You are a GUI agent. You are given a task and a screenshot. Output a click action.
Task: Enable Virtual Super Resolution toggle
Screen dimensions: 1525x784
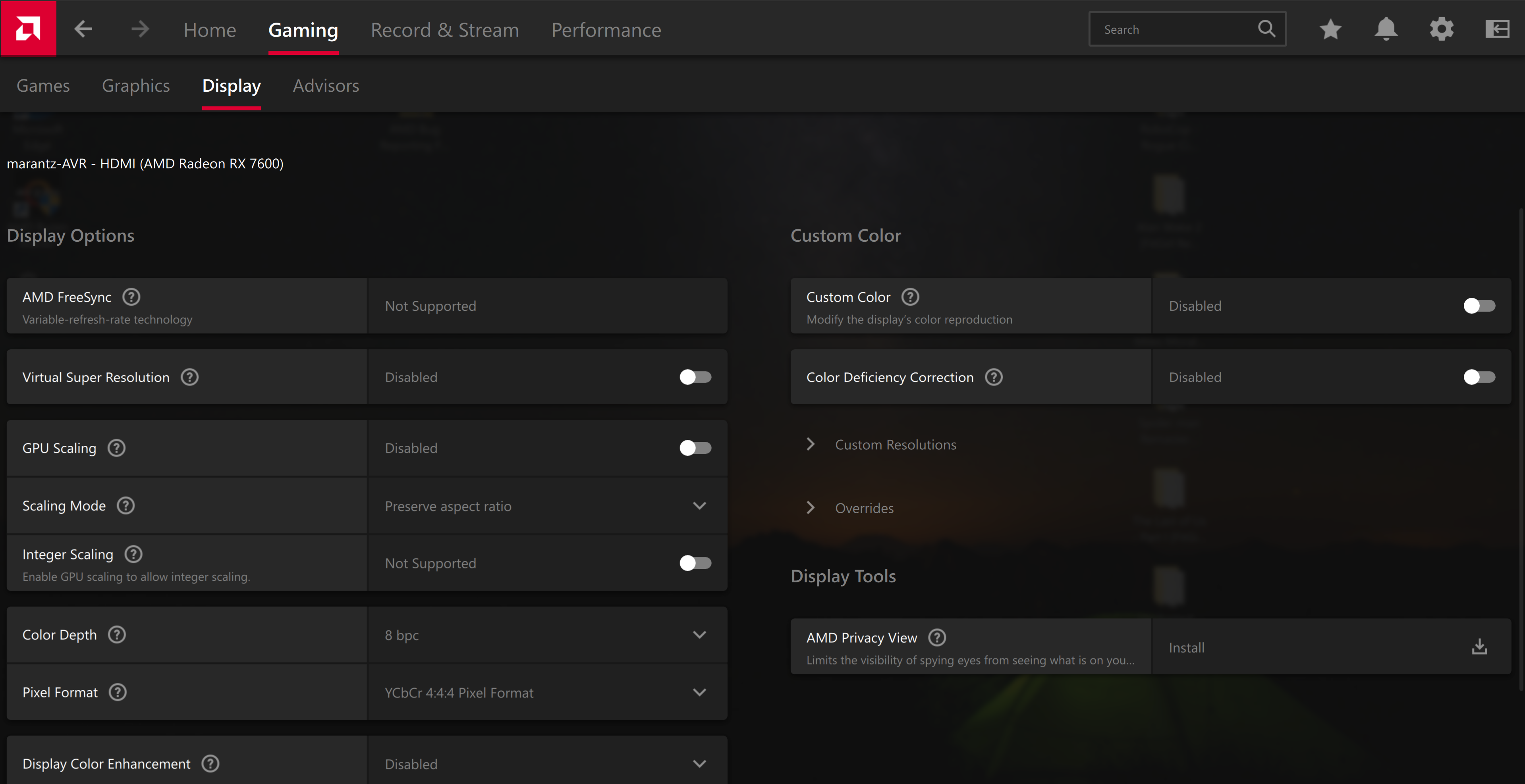coord(695,377)
